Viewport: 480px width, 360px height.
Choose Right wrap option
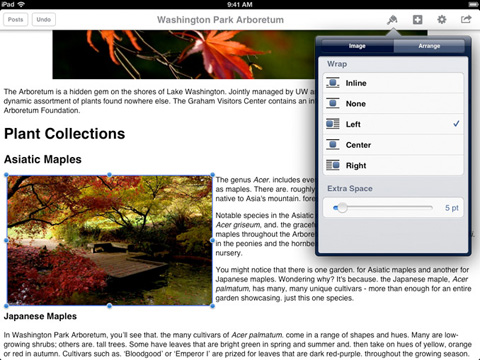[393, 165]
